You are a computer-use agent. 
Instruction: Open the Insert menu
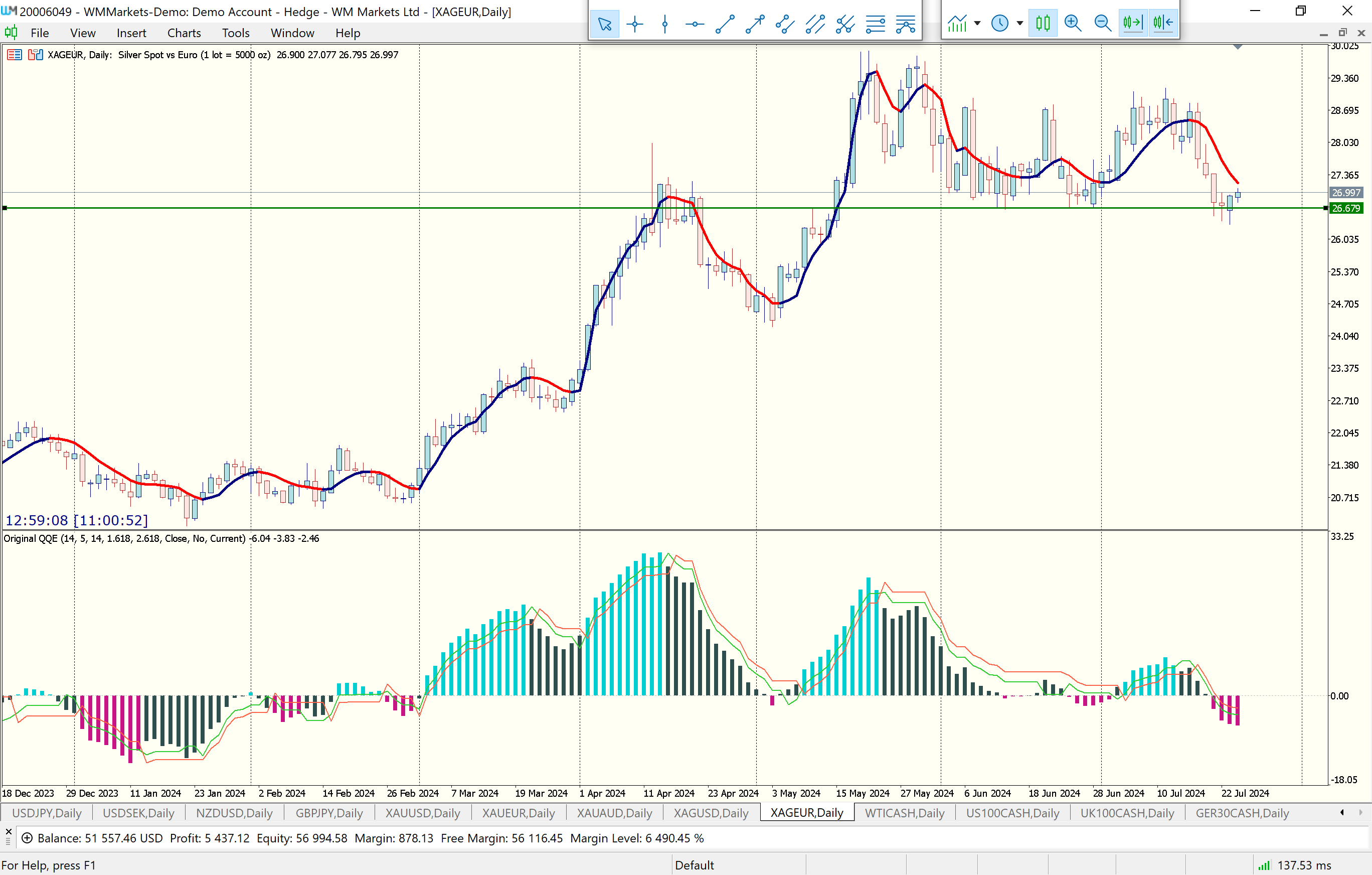pyautogui.click(x=131, y=33)
